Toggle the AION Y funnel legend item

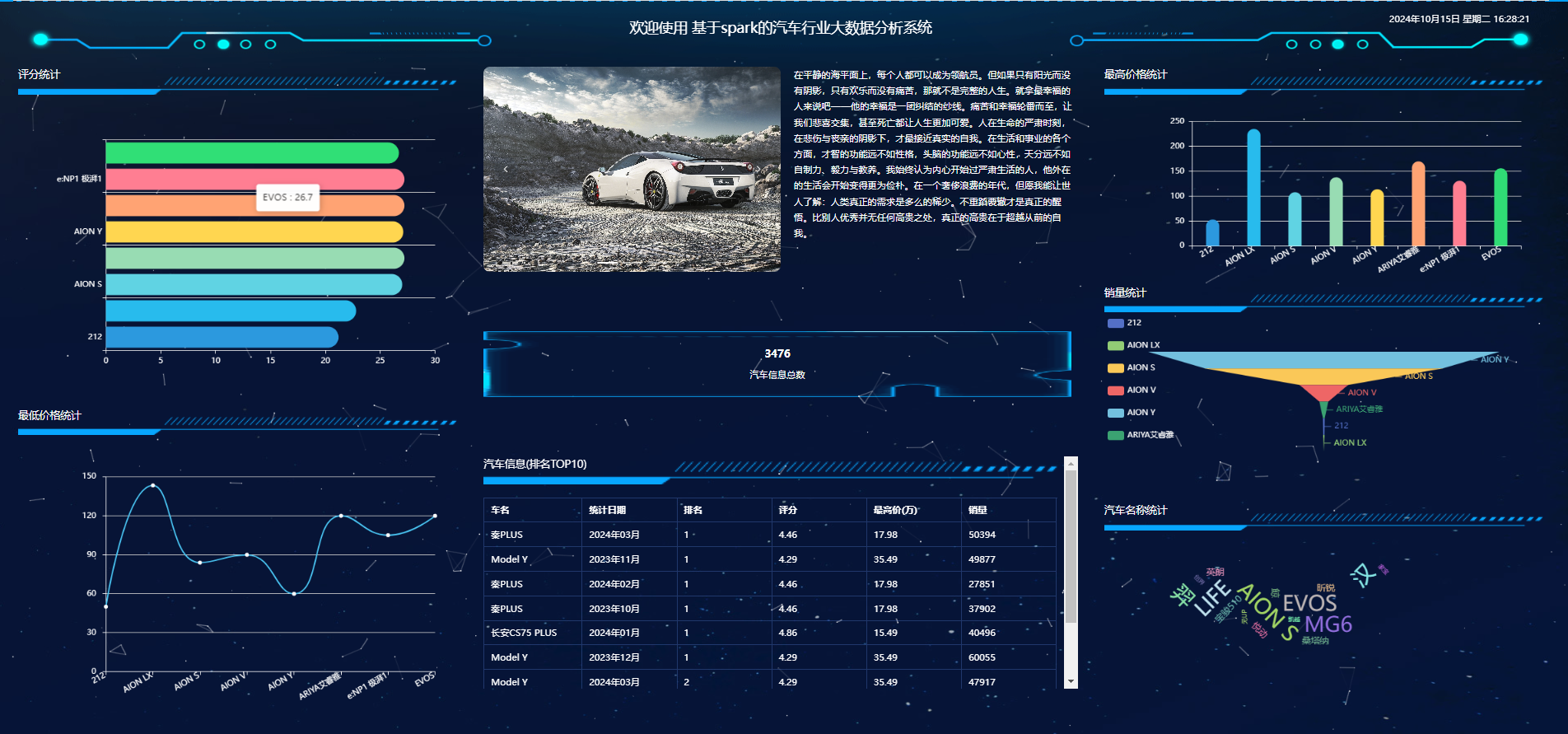(1132, 412)
